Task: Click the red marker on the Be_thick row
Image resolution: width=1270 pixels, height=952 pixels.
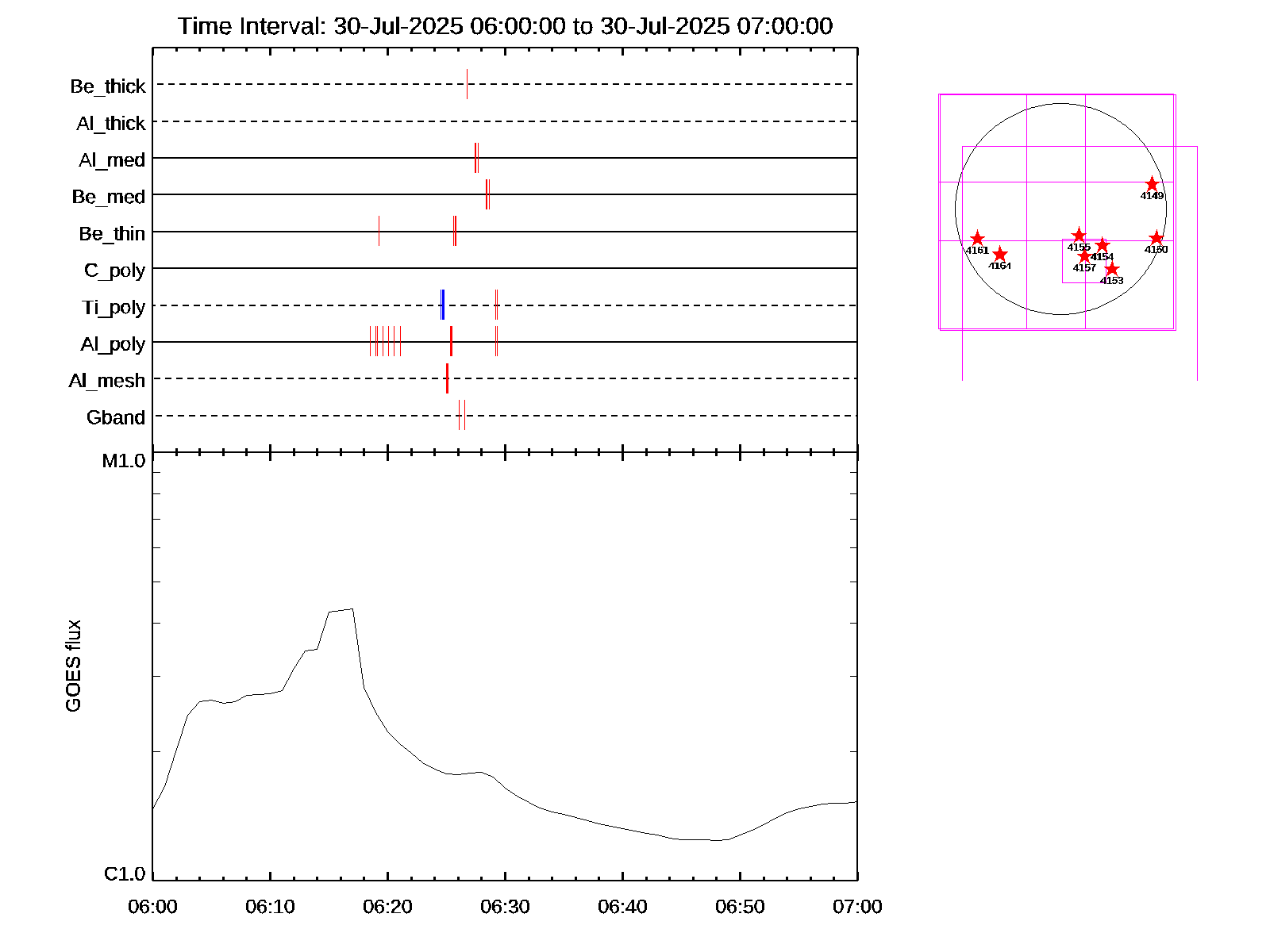Action: pyautogui.click(x=467, y=84)
